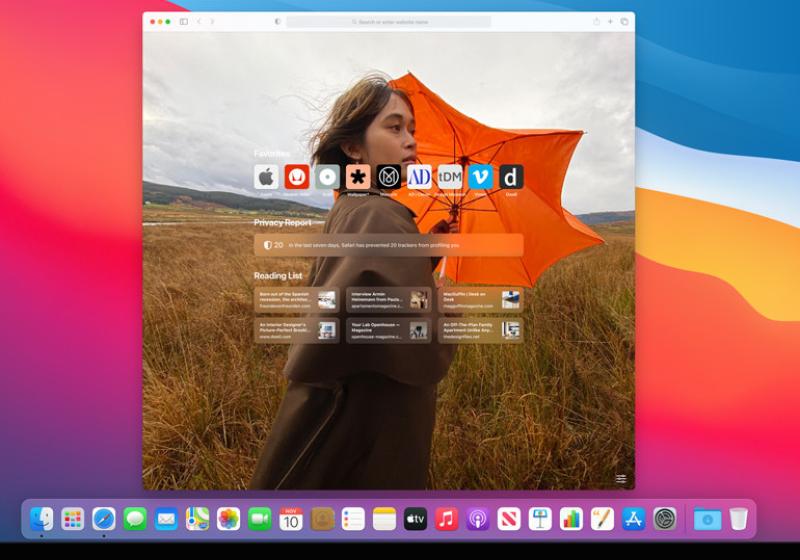Viewport: 800px width, 560px height.
Task: Launch Maps from the Dock
Action: (197, 519)
